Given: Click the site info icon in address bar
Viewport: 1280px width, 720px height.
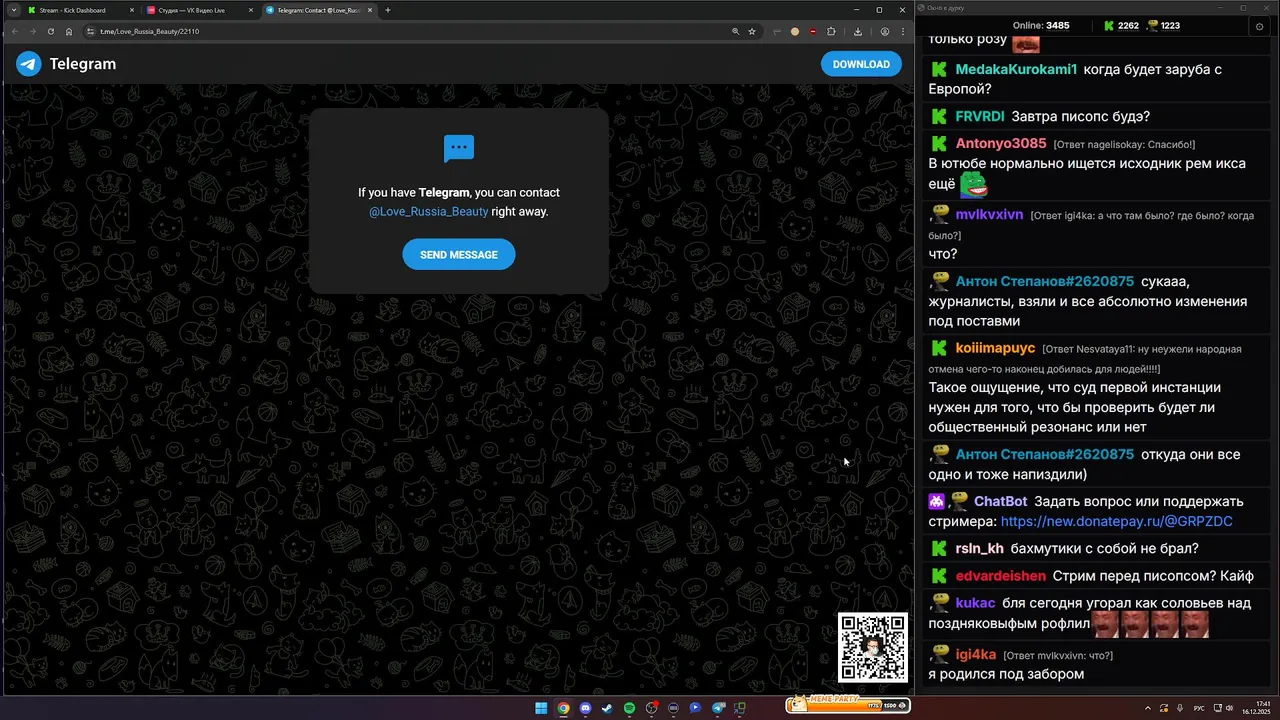Looking at the screenshot, I should pyautogui.click(x=90, y=32).
